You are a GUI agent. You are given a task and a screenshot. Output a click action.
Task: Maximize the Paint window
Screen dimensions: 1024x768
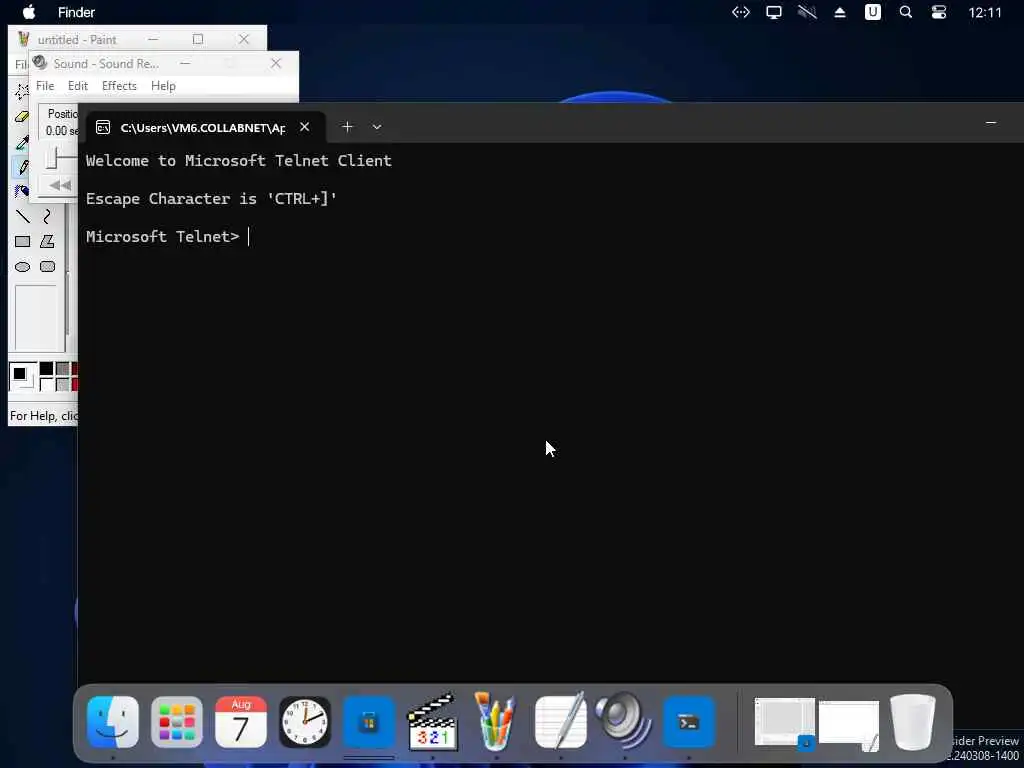point(198,39)
